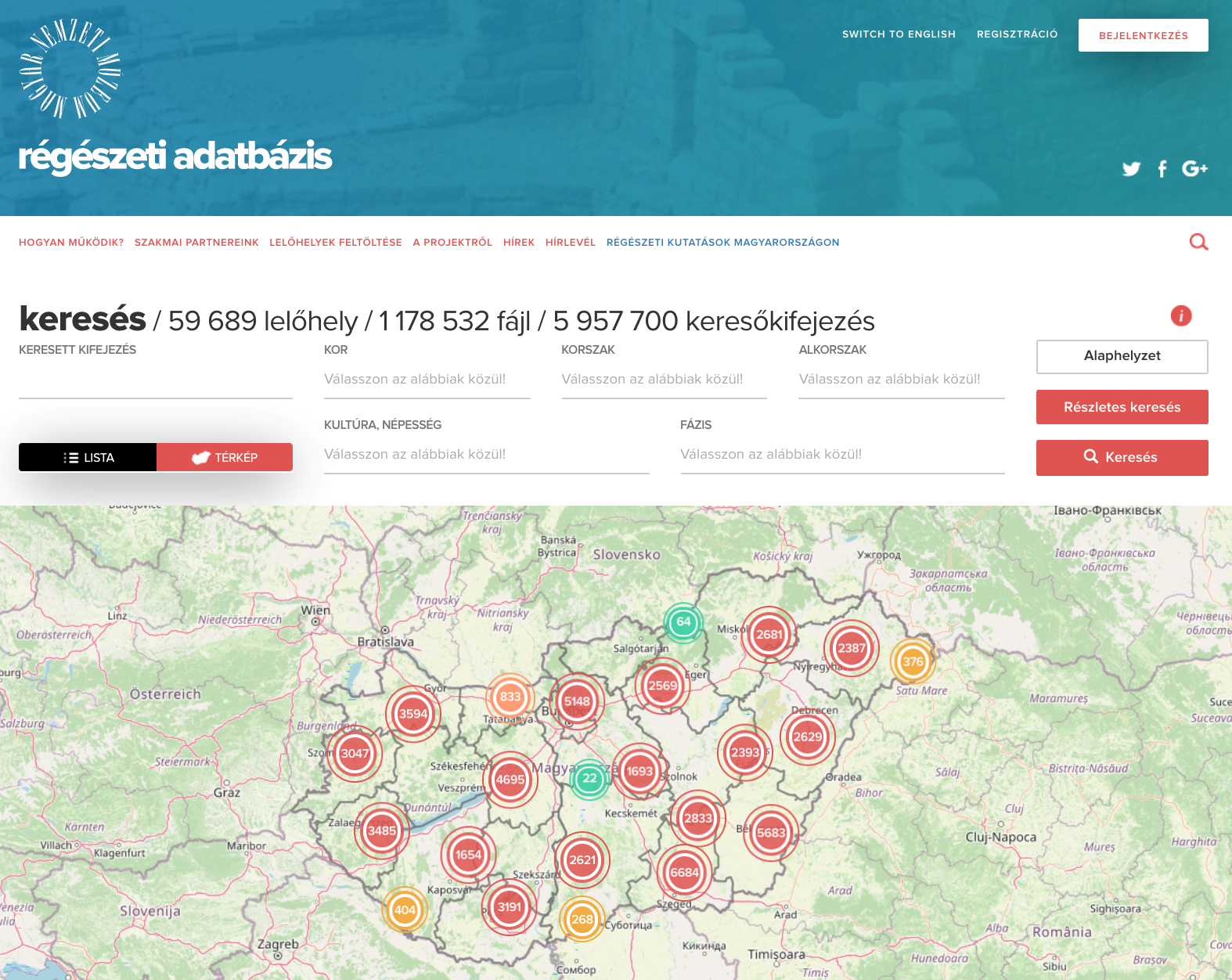The image size is (1232, 980).
Task: Click the Magyar Nemzeti Múzeum logo
Action: pos(70,69)
